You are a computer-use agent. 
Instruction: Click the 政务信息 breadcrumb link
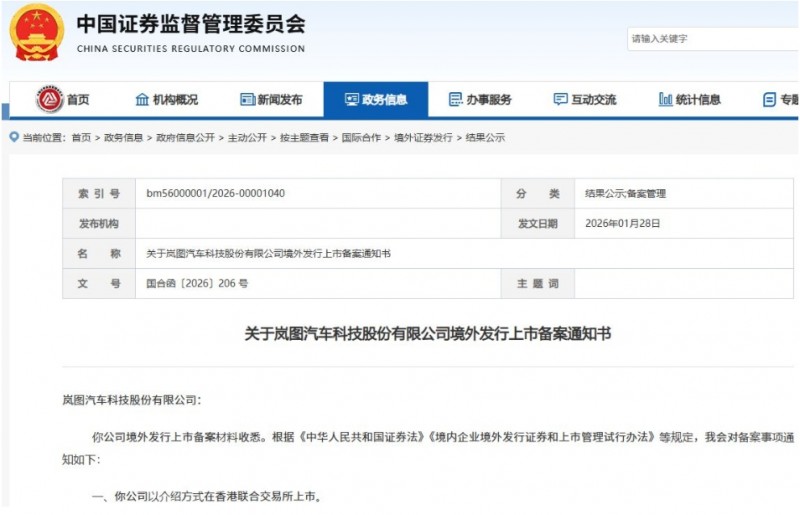pos(123,137)
